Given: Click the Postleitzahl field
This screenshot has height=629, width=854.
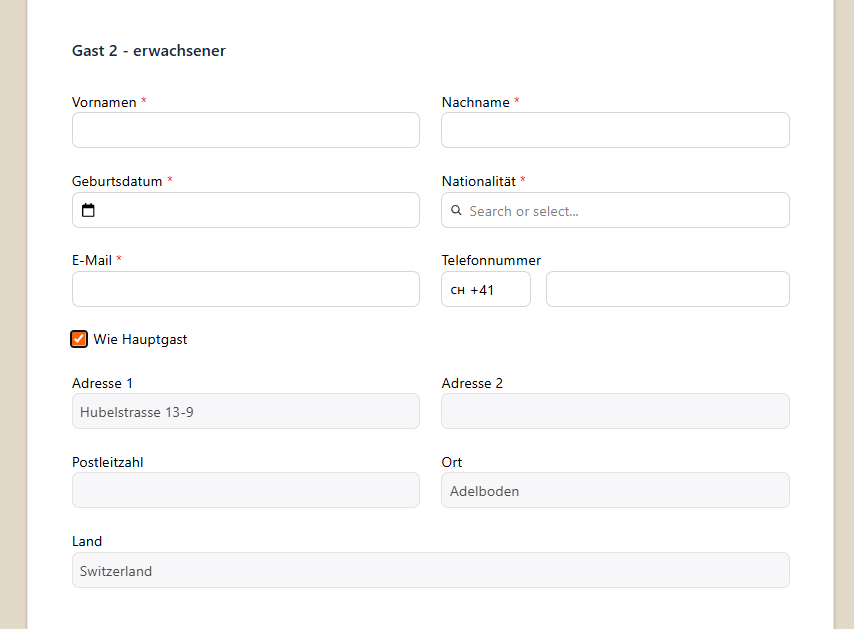Looking at the screenshot, I should tap(245, 490).
